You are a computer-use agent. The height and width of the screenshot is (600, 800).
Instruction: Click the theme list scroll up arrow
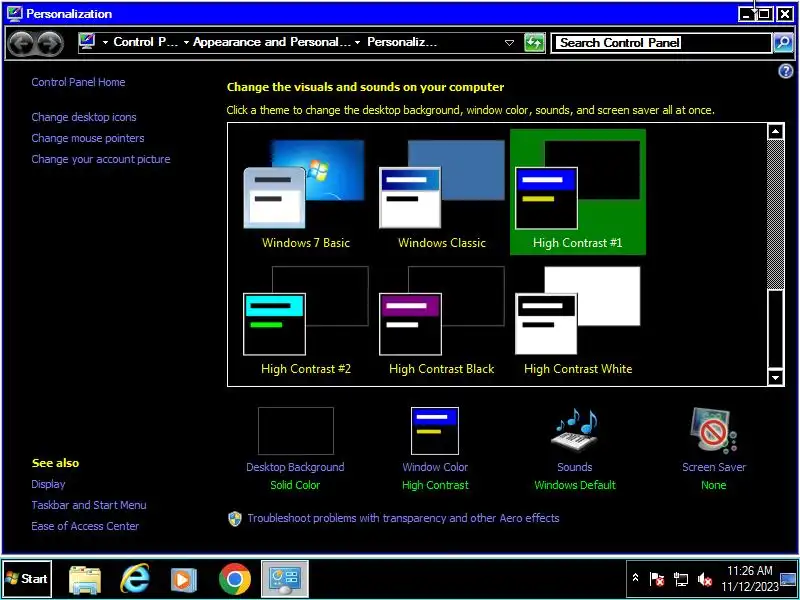pos(776,132)
